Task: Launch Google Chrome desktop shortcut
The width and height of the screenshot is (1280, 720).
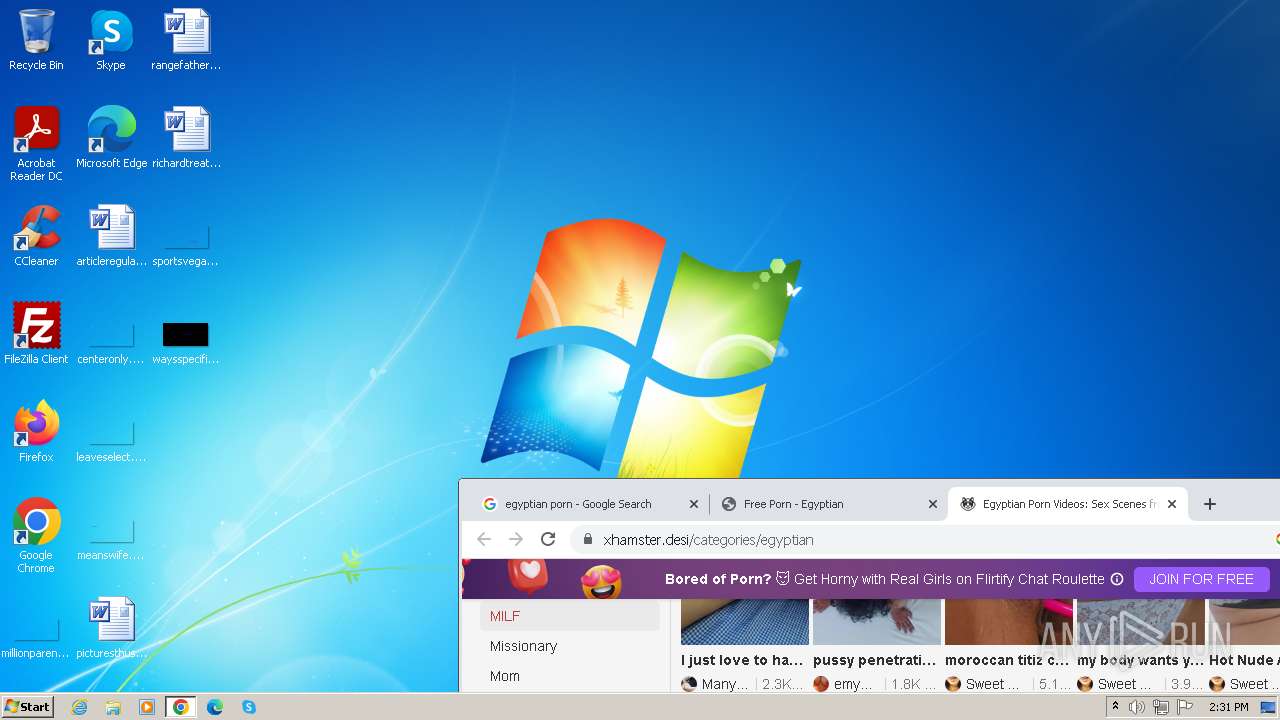Action: click(36, 536)
